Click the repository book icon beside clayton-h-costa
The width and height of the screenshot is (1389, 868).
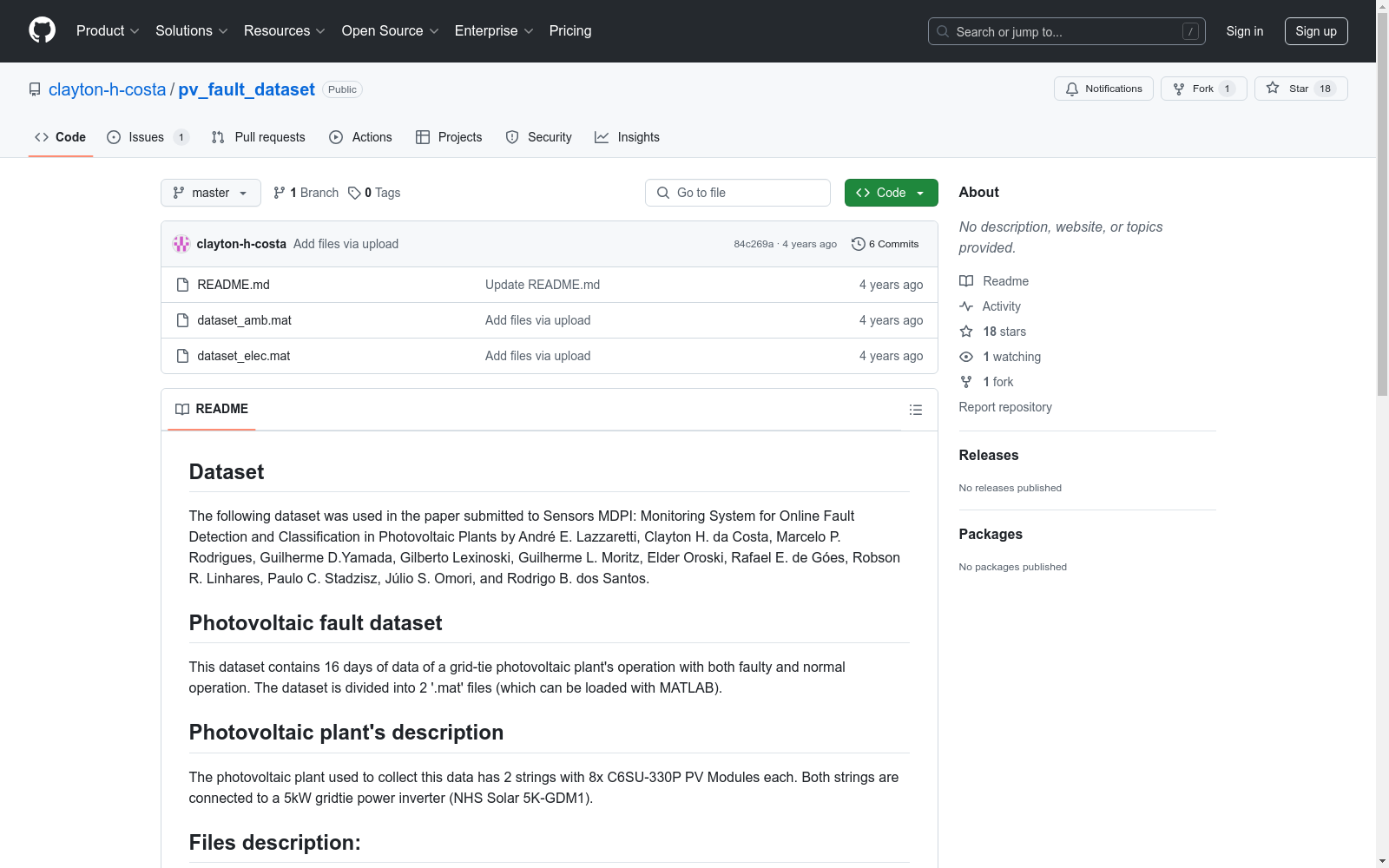point(35,89)
